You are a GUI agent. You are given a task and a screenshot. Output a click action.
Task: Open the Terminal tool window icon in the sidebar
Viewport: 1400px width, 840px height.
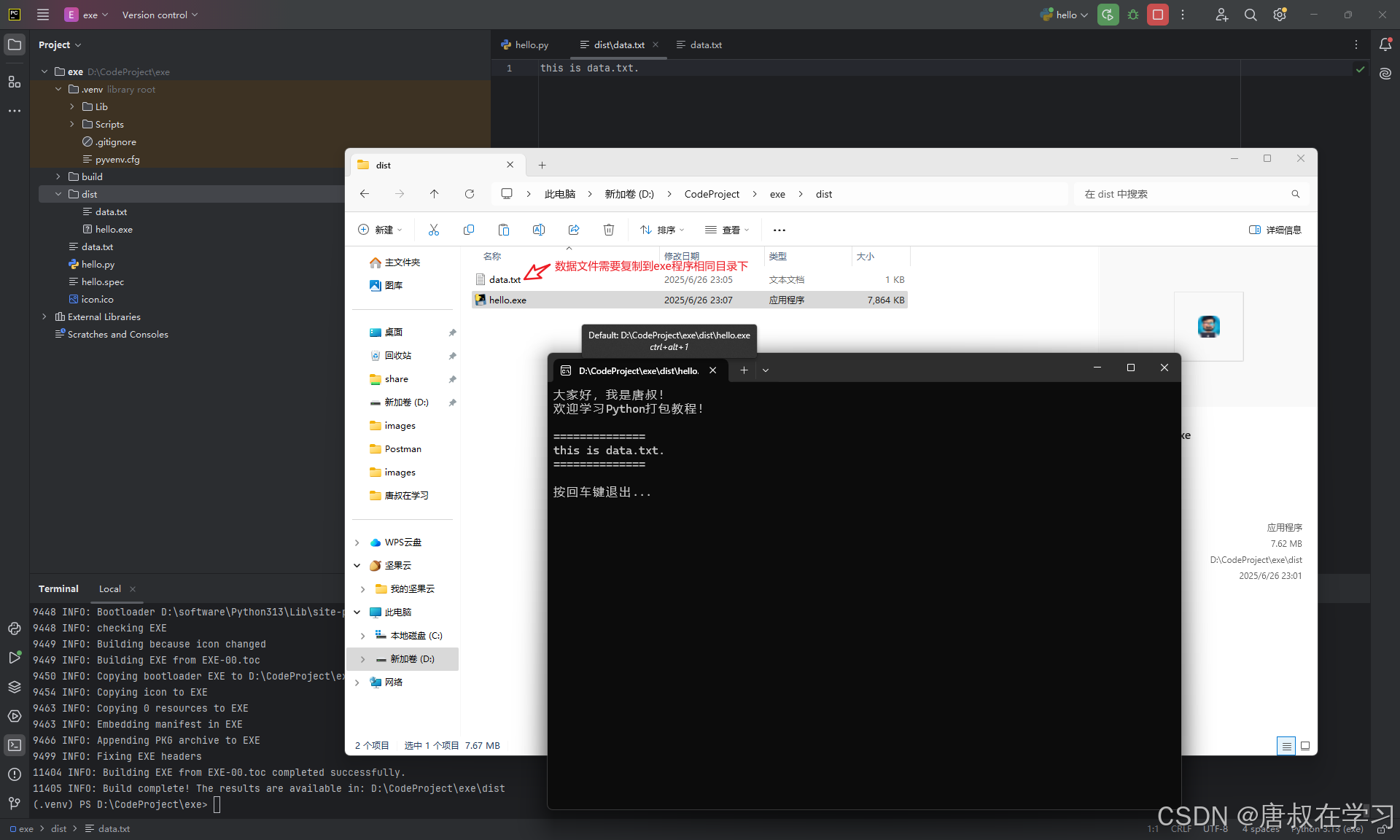15,745
